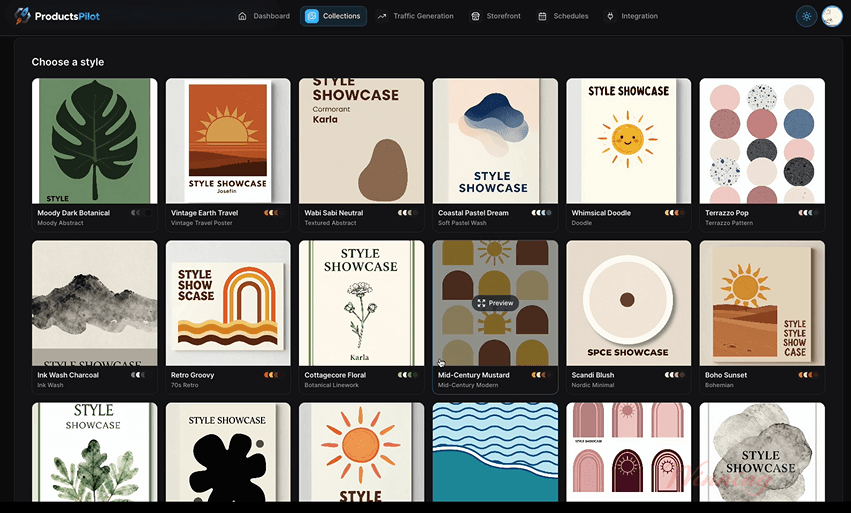The height and width of the screenshot is (513, 851).
Task: Choose the orange sun rays style thumbnail
Action: (361, 452)
